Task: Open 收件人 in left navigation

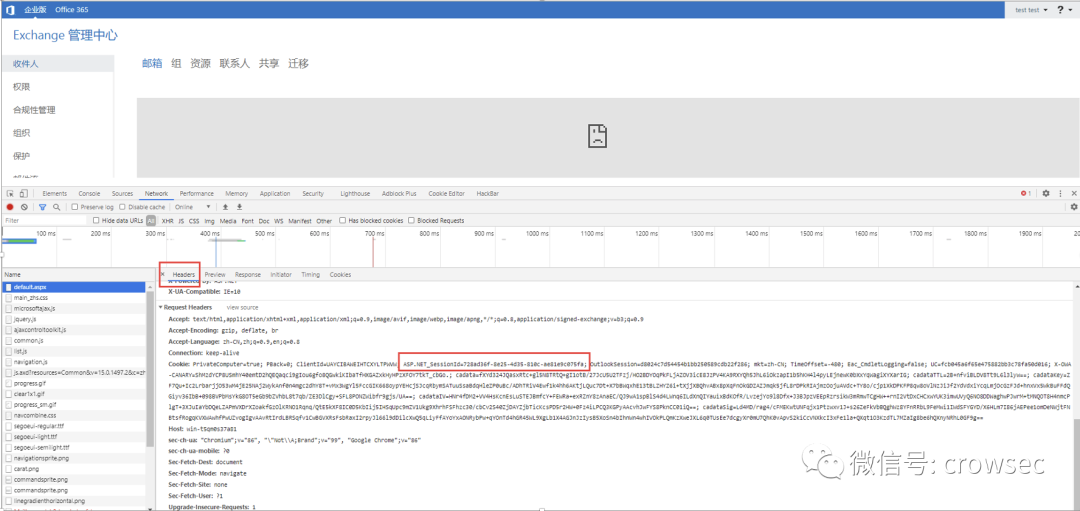Action: coord(56,64)
